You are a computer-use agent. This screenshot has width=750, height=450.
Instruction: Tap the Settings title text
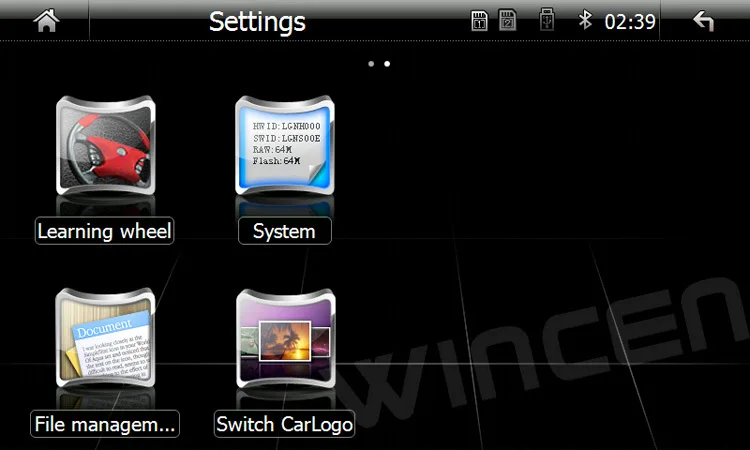click(257, 22)
